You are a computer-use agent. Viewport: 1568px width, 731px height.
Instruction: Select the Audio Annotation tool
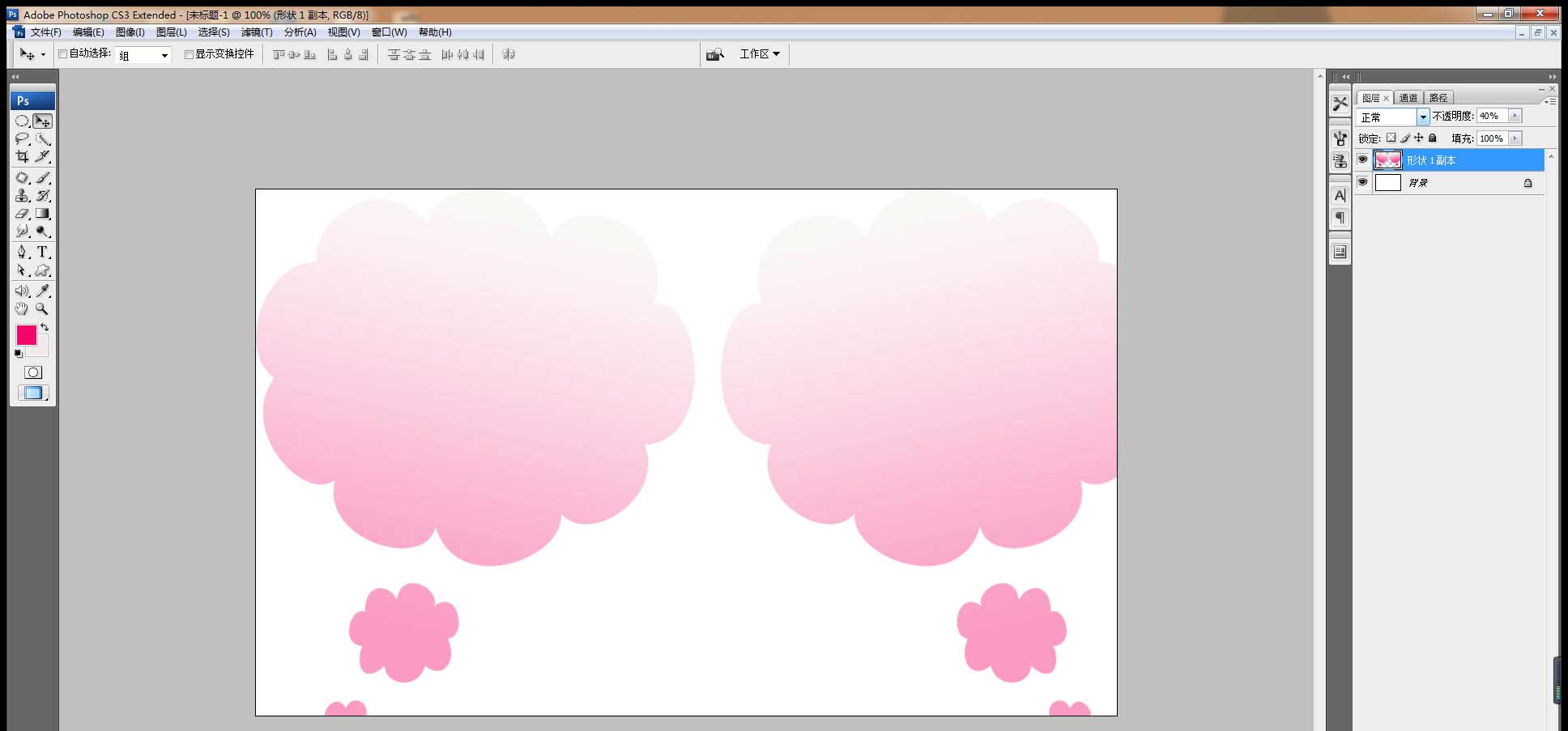pyautogui.click(x=23, y=291)
